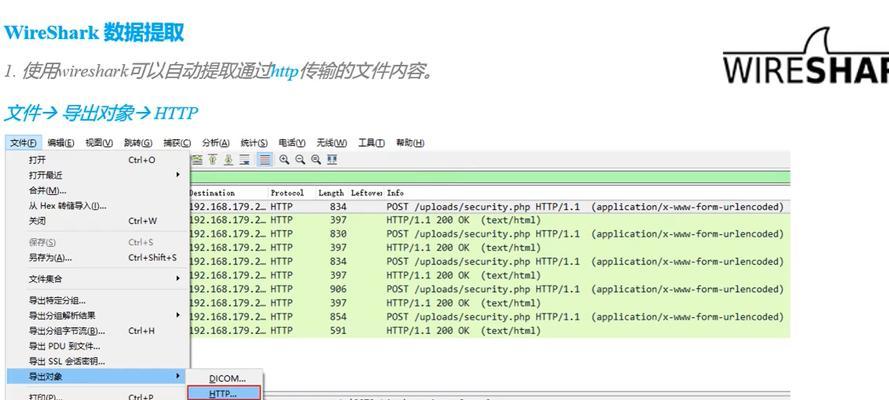Select 导出 SSL 会话密钥... entry
889x400 pixels.
tap(98, 361)
